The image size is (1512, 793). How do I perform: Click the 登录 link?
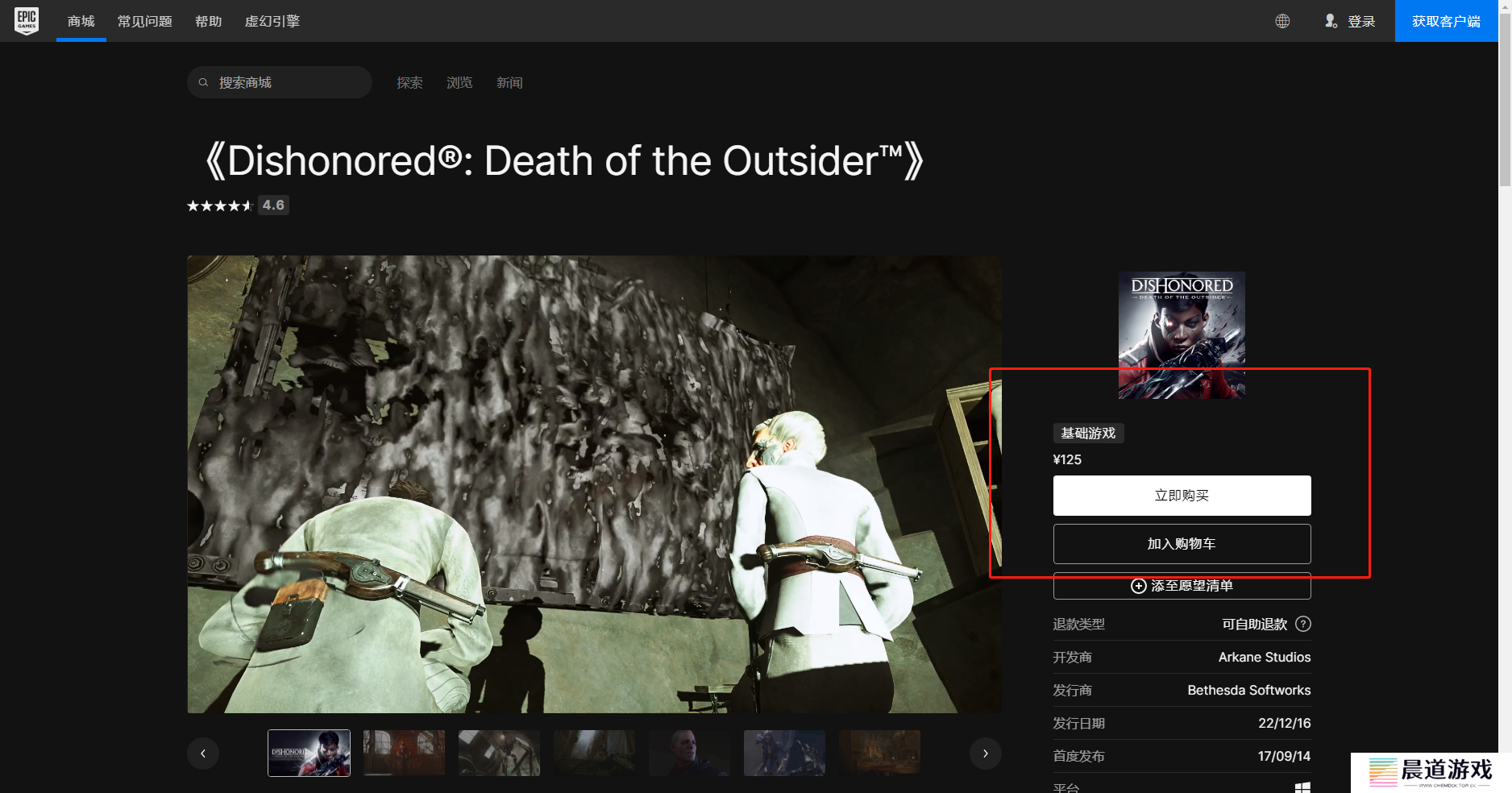[x=1361, y=22]
